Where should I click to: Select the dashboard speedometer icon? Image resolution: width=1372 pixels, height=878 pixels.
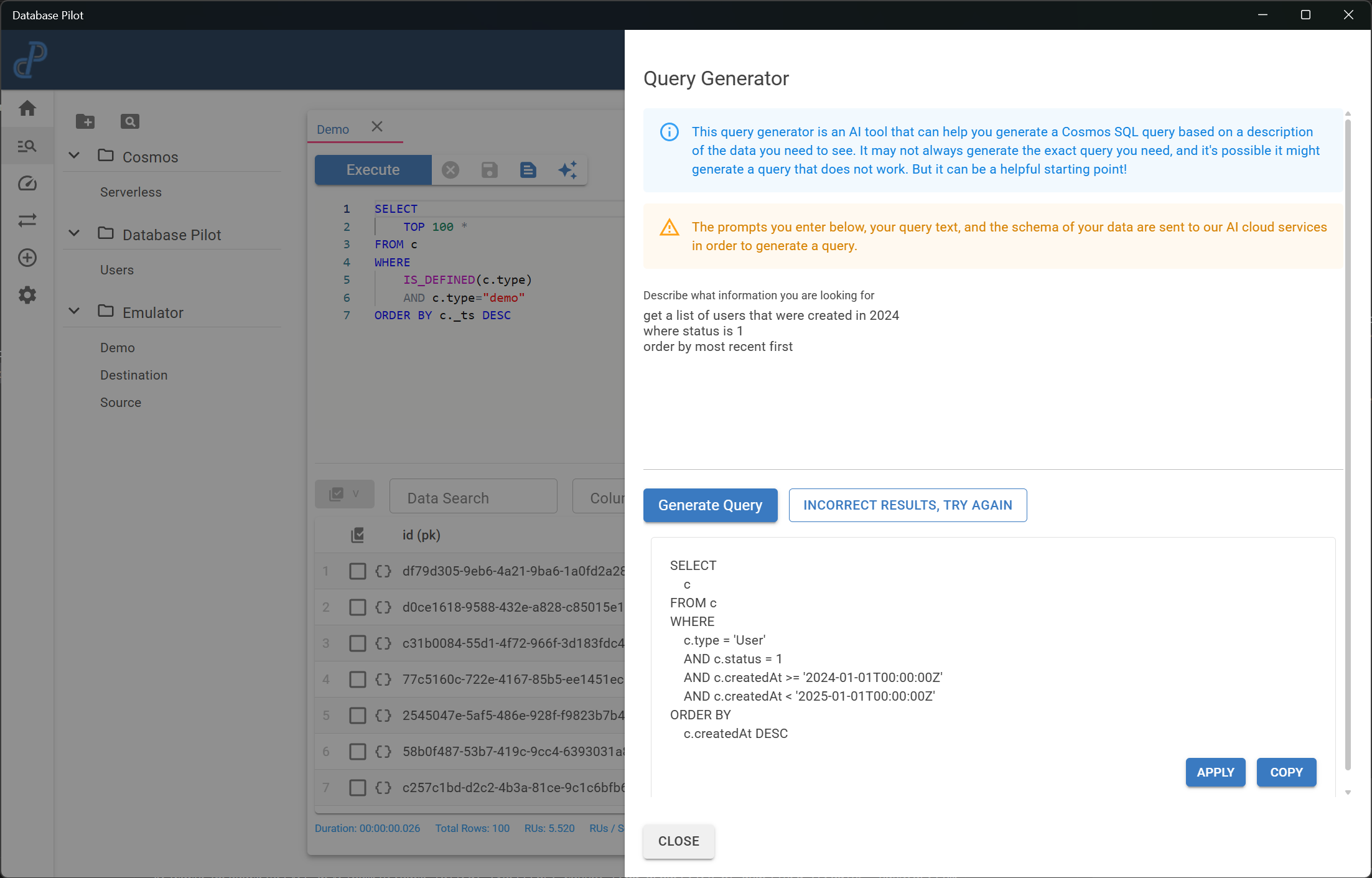pos(27,184)
